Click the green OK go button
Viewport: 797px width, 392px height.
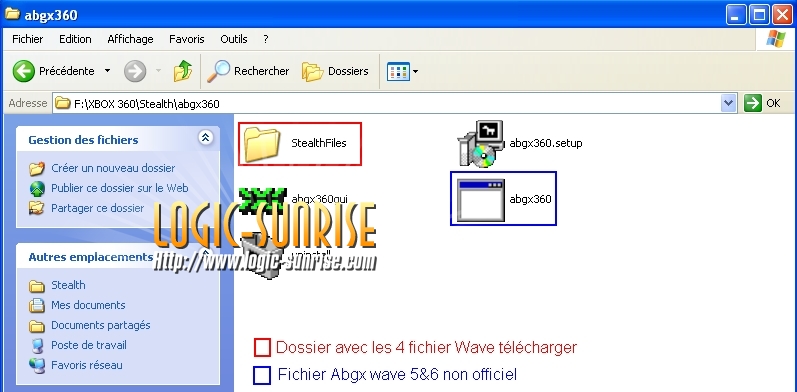pos(753,103)
